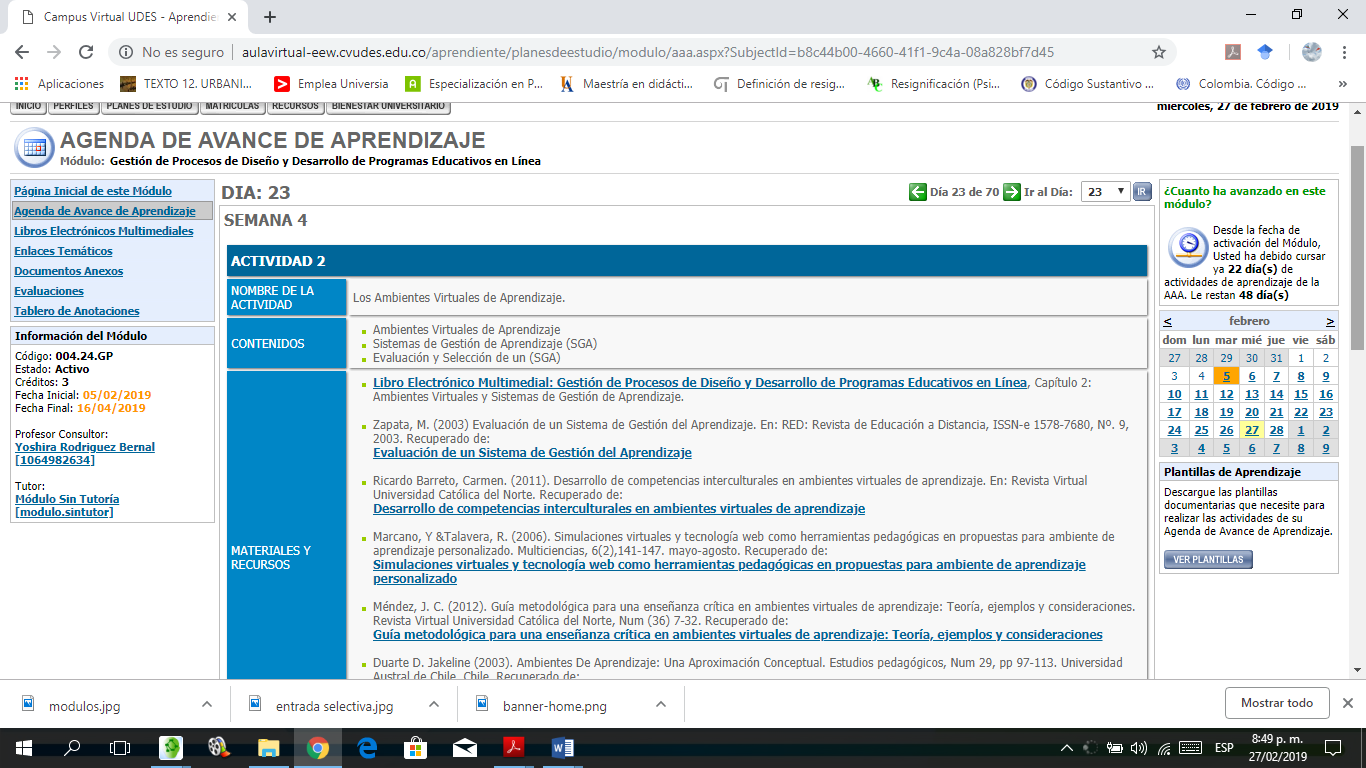The width and height of the screenshot is (1366, 768).
Task: Go to next month in calendar
Action: click(1330, 321)
